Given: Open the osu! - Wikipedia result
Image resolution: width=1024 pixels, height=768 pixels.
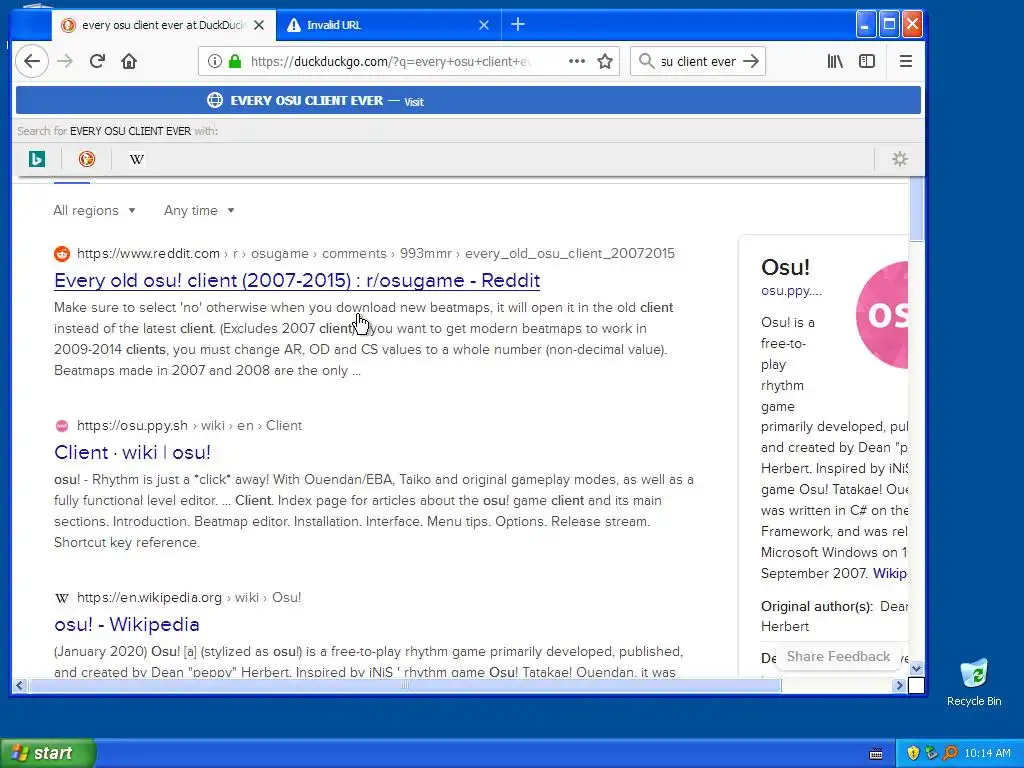Looking at the screenshot, I should 127,624.
